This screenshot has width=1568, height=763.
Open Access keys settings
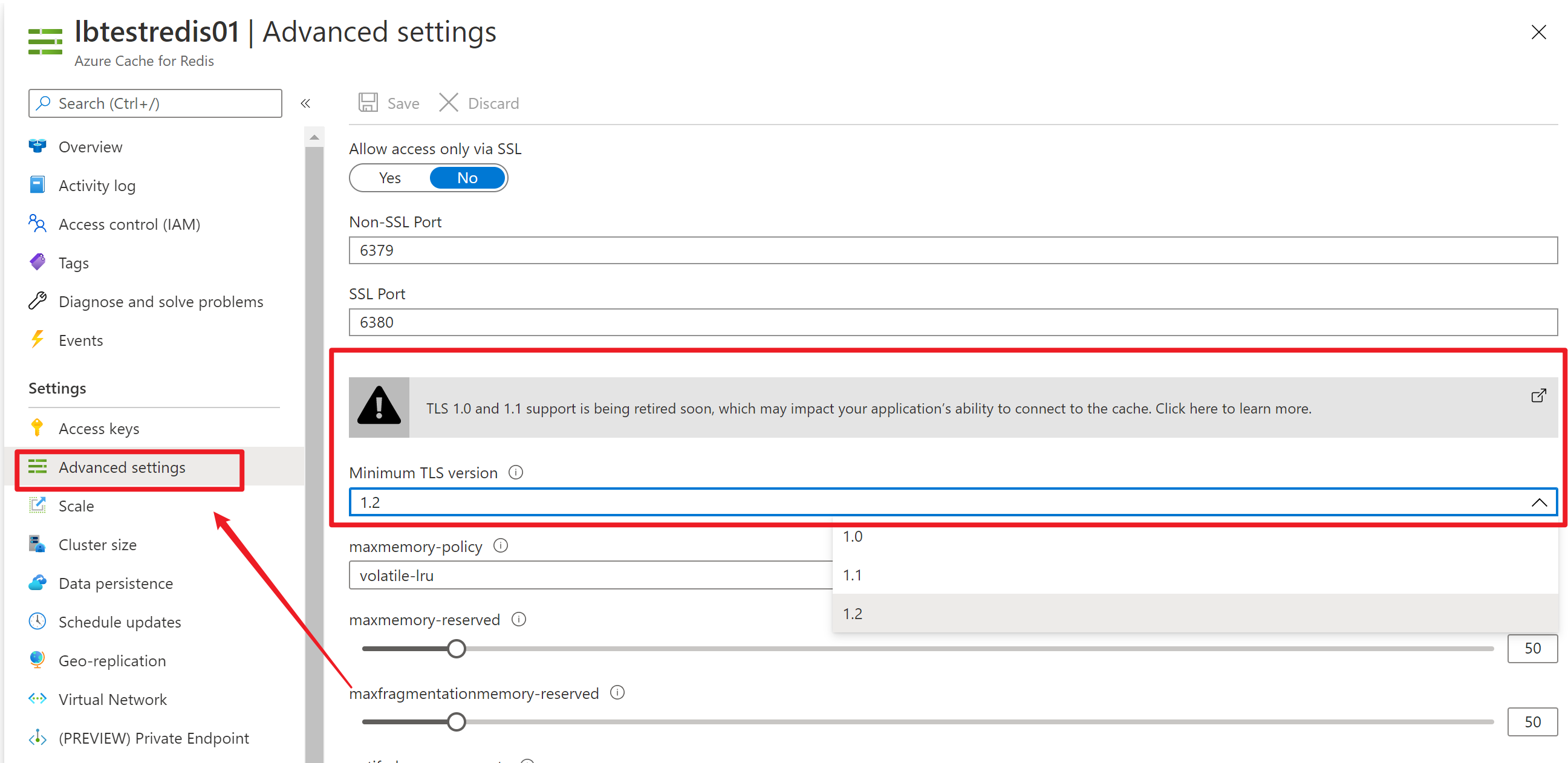pos(99,428)
